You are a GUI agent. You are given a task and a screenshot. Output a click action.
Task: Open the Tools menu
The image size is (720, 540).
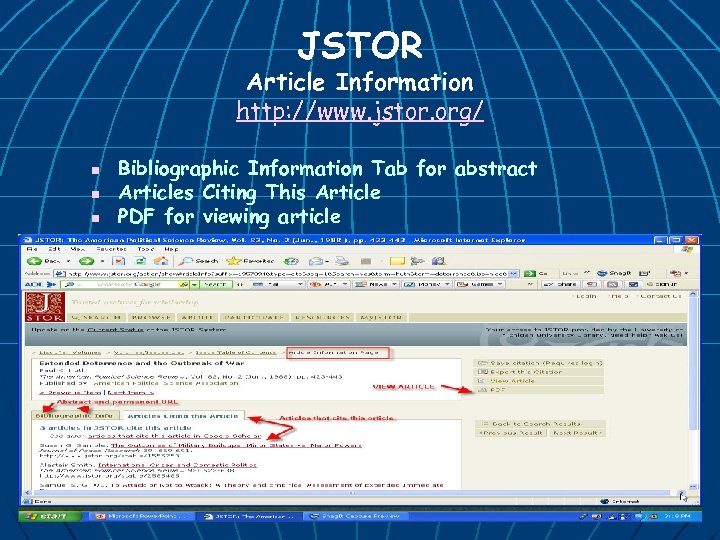click(x=146, y=249)
